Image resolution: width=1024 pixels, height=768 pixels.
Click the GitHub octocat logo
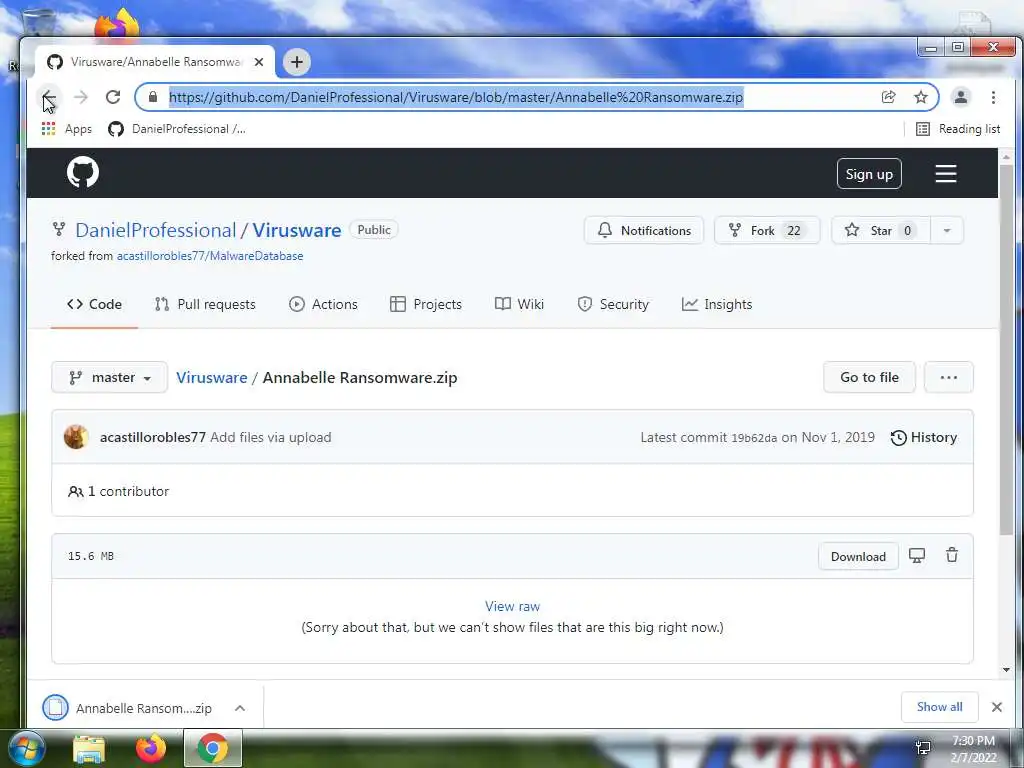[x=83, y=173]
